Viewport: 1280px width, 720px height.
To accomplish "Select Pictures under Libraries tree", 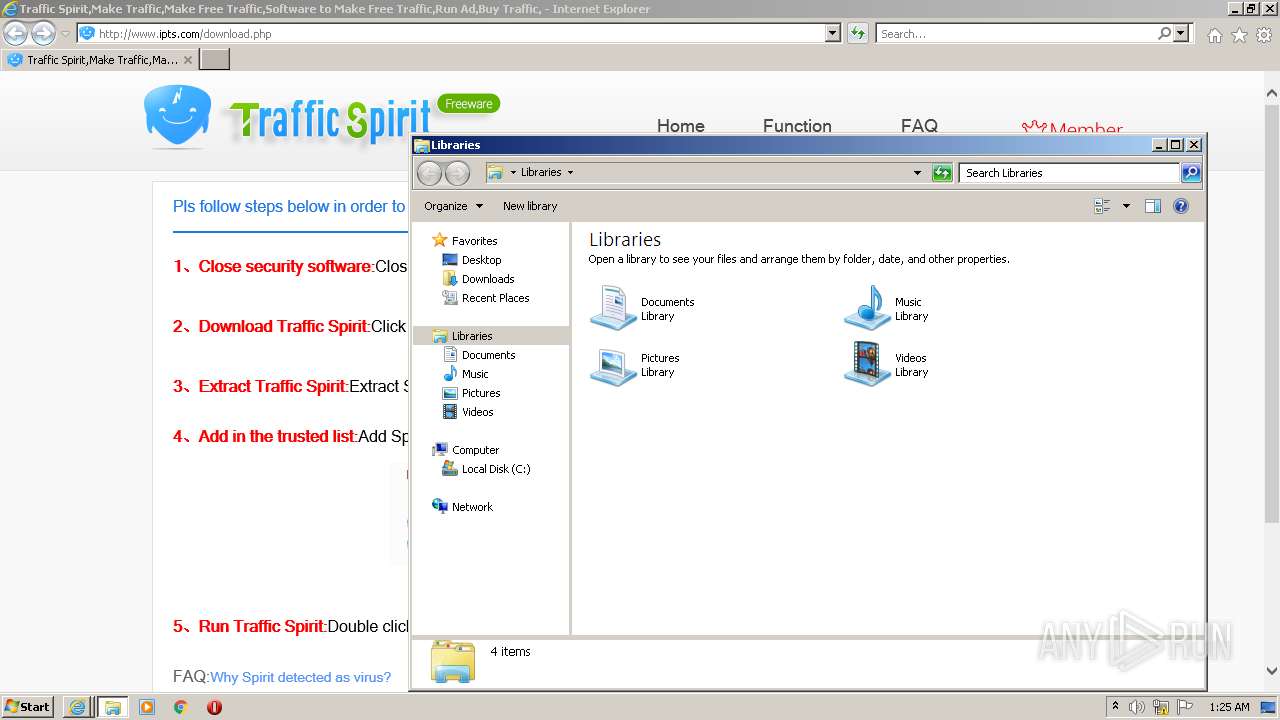I will 480,393.
